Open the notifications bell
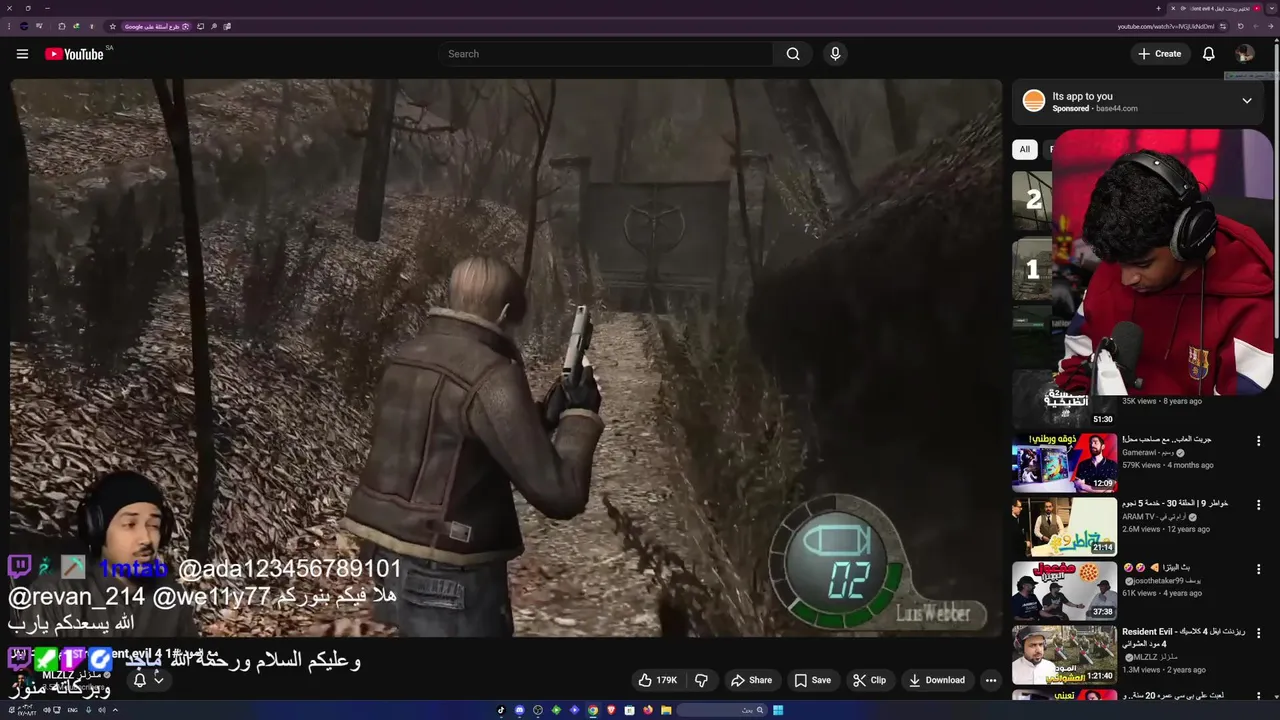Screen dimensions: 1280x720 [1208, 54]
